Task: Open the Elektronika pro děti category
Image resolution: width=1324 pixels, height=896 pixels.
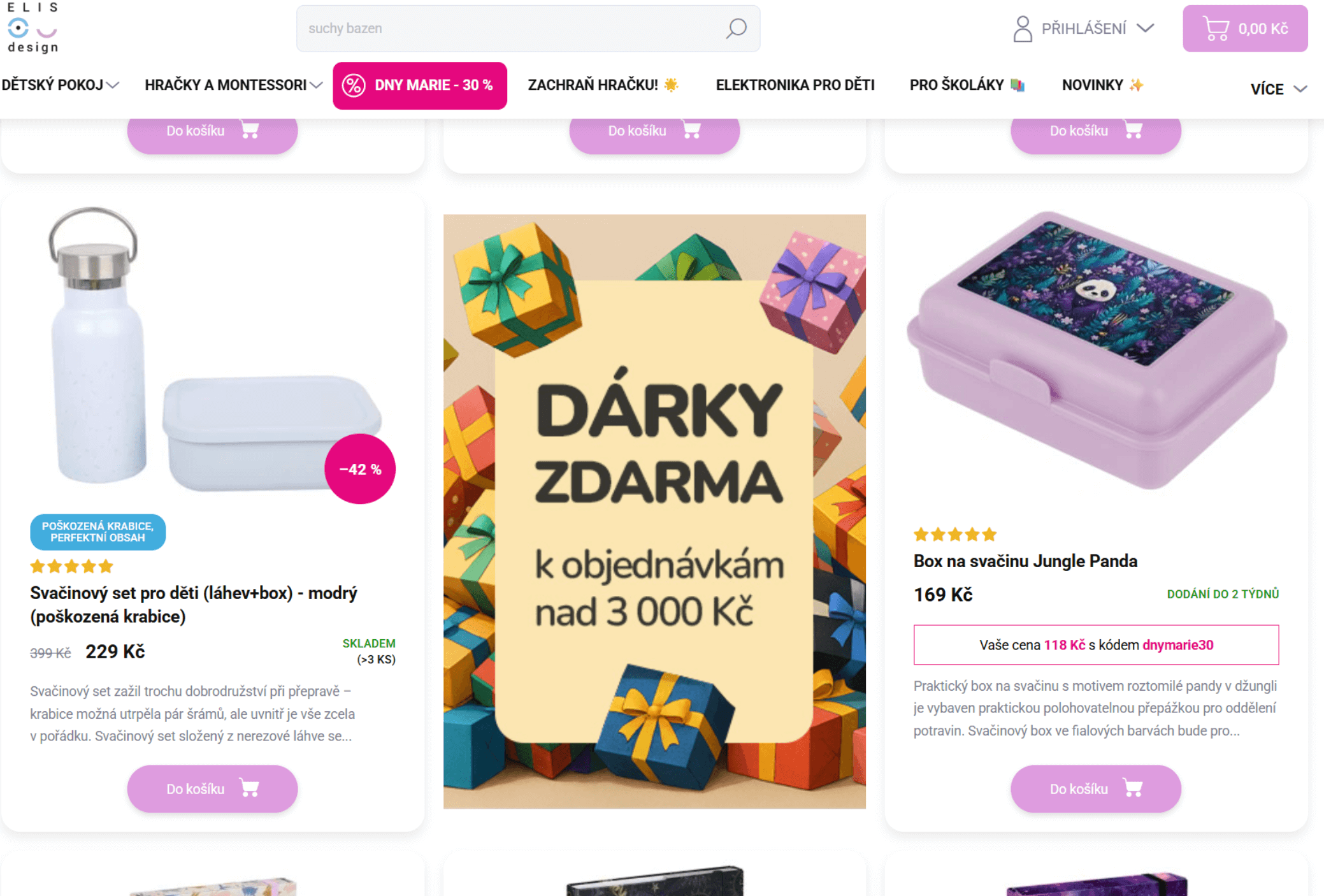Action: pos(795,85)
